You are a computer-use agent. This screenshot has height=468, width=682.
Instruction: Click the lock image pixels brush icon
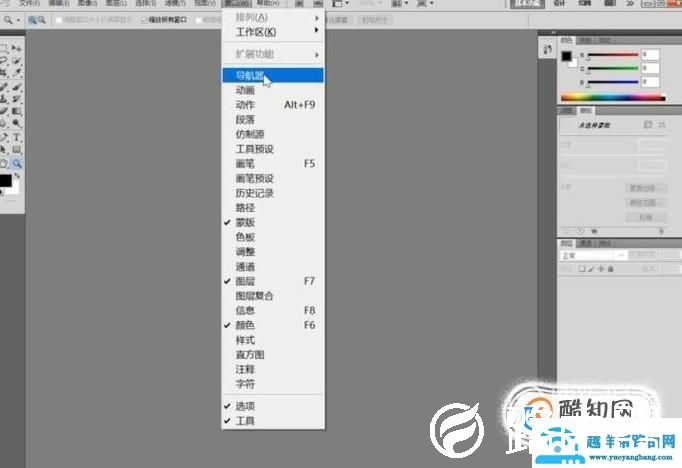592,269
